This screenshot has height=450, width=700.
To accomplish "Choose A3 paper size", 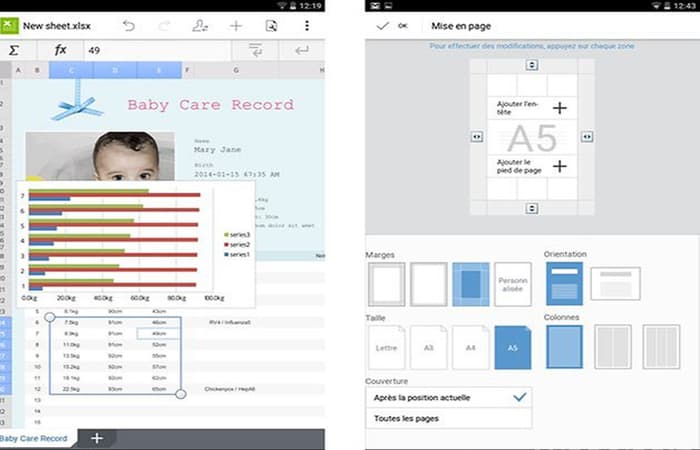I will 429,347.
